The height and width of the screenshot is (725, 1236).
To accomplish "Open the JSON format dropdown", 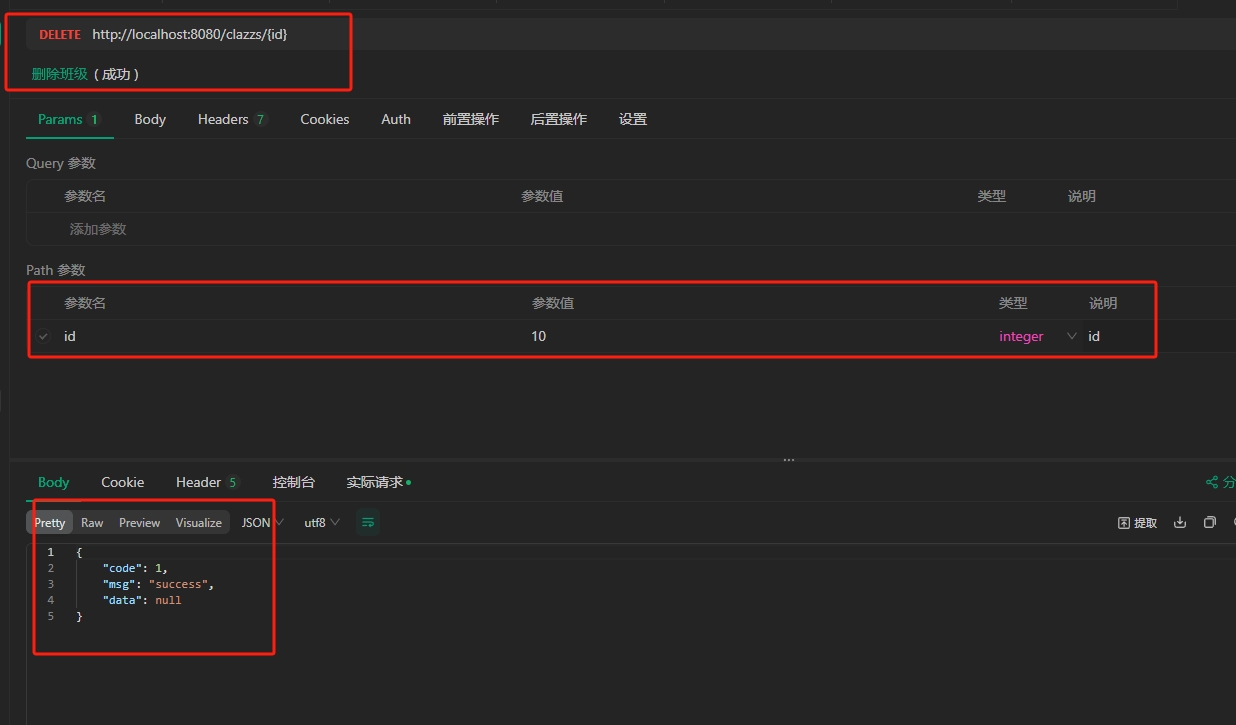I will coord(263,522).
